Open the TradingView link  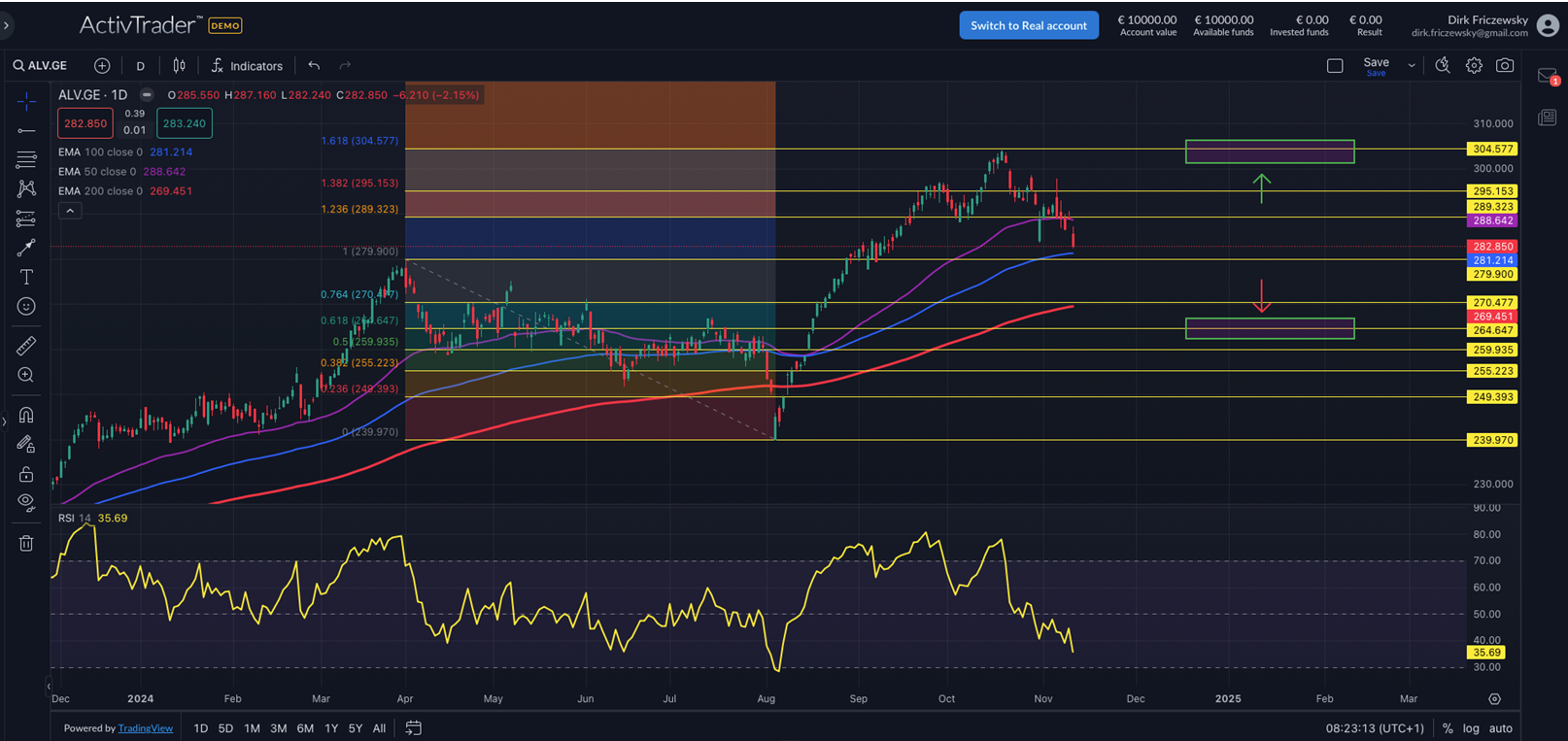(146, 728)
